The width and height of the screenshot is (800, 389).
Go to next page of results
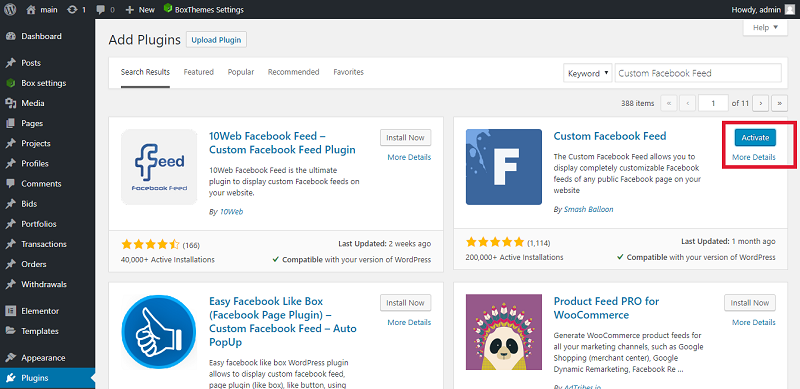(x=761, y=103)
